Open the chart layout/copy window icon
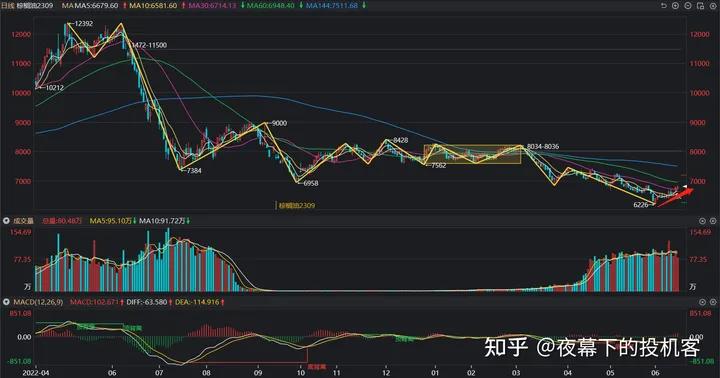The image size is (720, 378). (x=700, y=6)
